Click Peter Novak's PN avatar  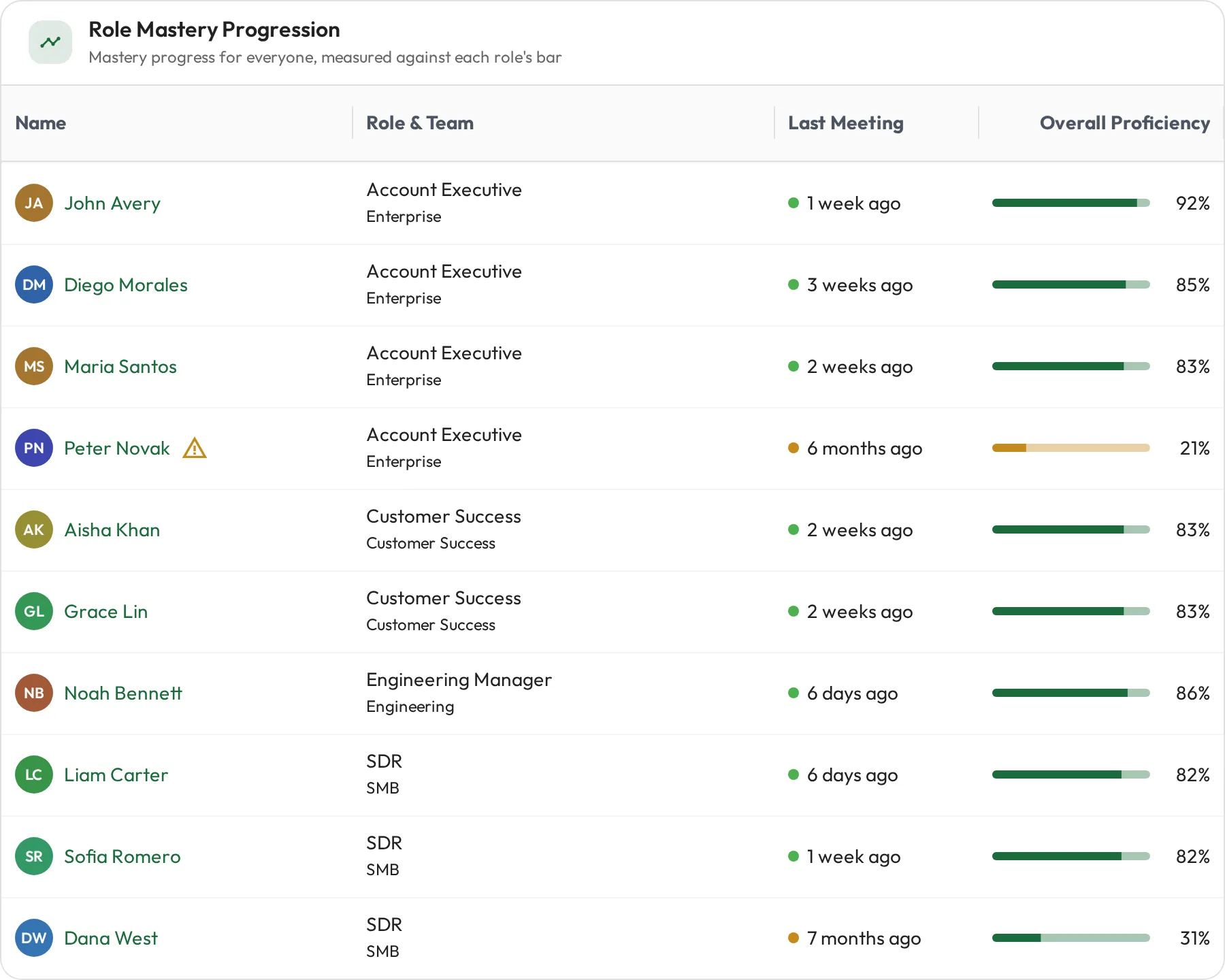point(34,448)
